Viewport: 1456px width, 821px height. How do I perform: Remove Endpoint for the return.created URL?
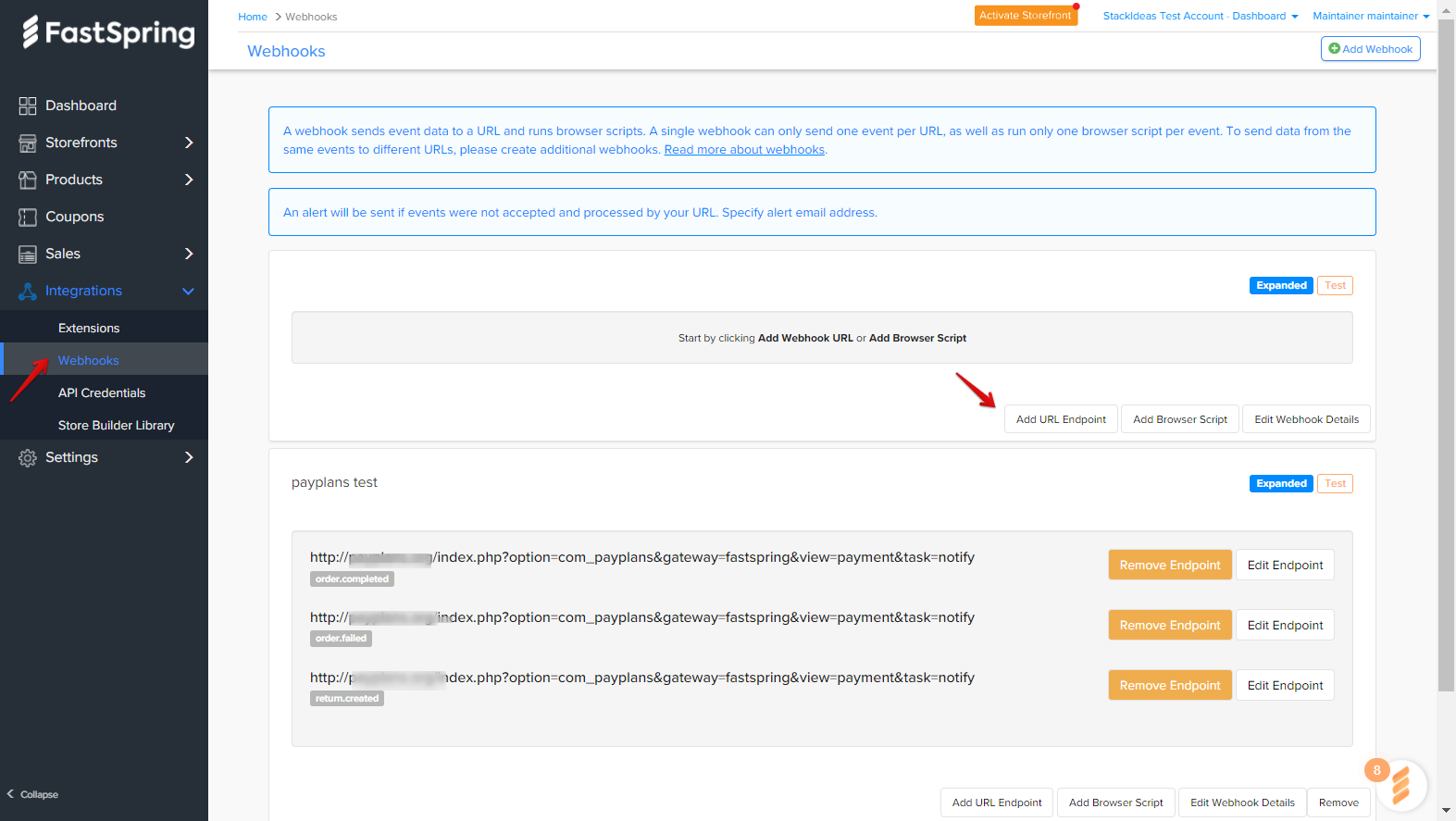click(x=1170, y=685)
